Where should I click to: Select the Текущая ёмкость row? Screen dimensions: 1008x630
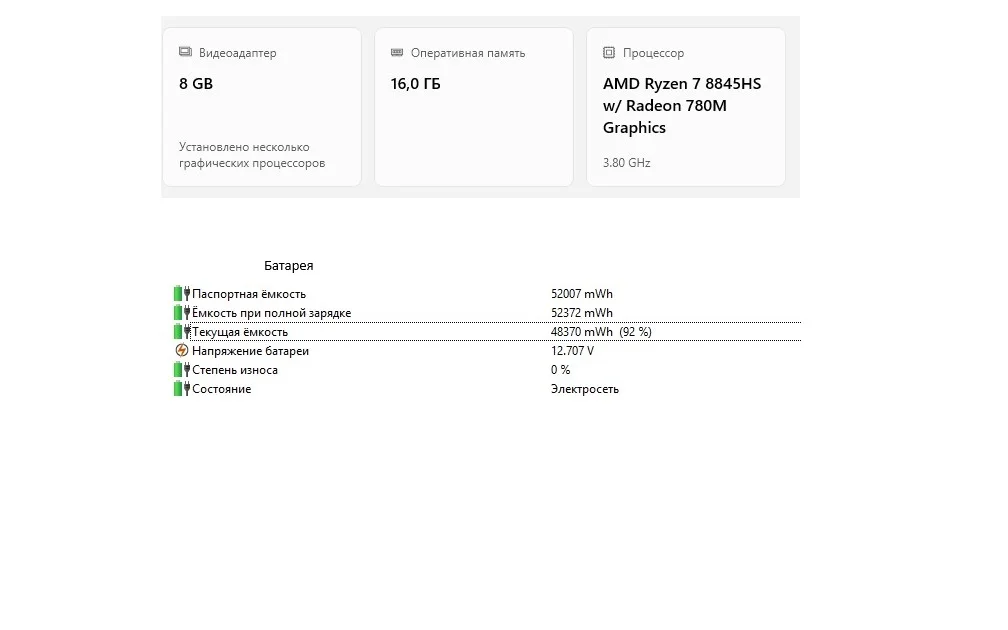coord(487,332)
